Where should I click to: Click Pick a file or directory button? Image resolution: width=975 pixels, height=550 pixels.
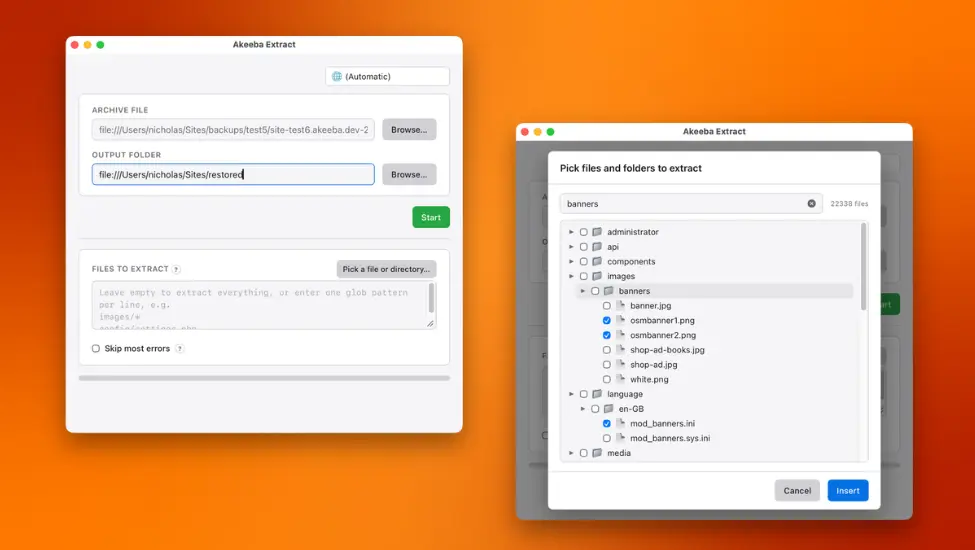point(386,269)
